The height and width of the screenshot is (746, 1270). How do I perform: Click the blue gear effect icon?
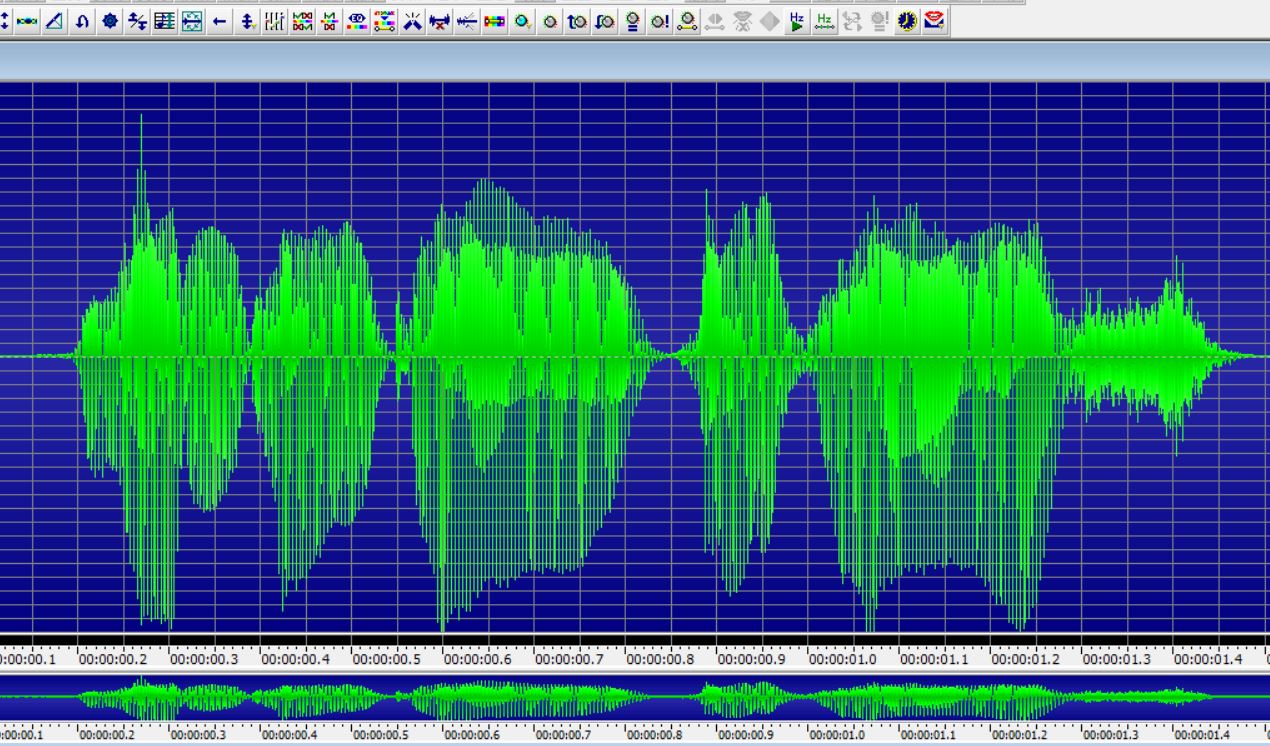pos(110,21)
